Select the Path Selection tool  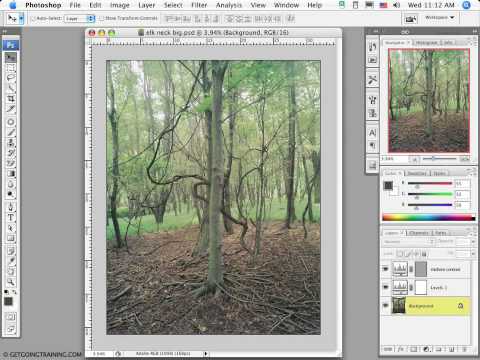[11, 228]
